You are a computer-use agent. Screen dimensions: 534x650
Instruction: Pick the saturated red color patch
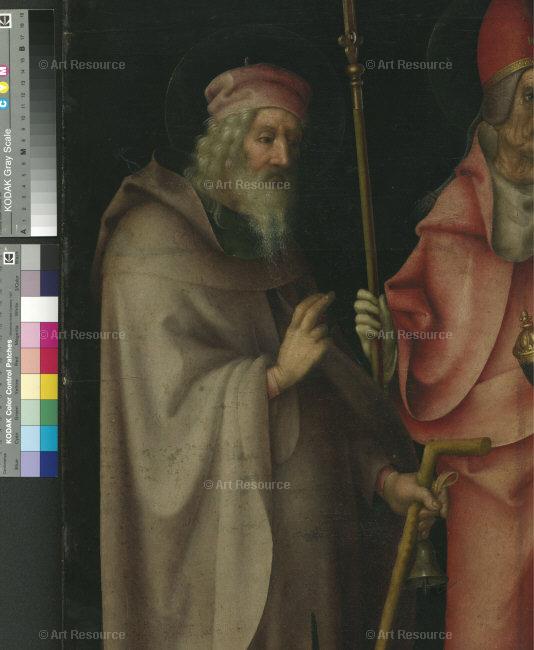49,361
